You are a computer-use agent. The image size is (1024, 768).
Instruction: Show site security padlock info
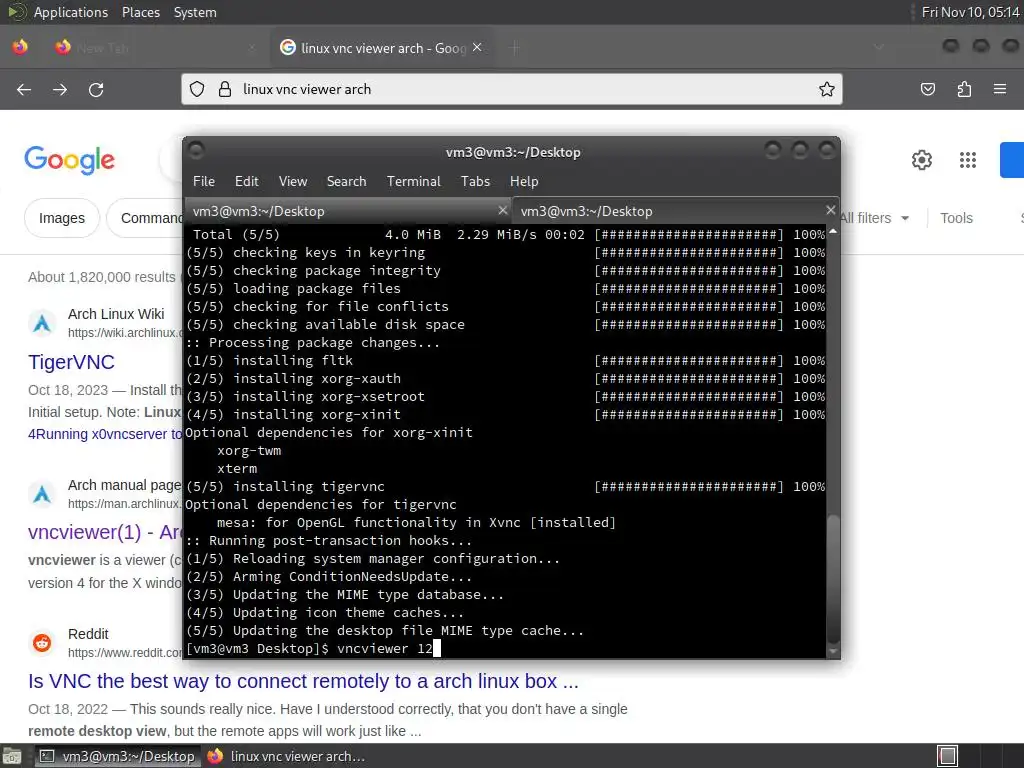pos(225,89)
